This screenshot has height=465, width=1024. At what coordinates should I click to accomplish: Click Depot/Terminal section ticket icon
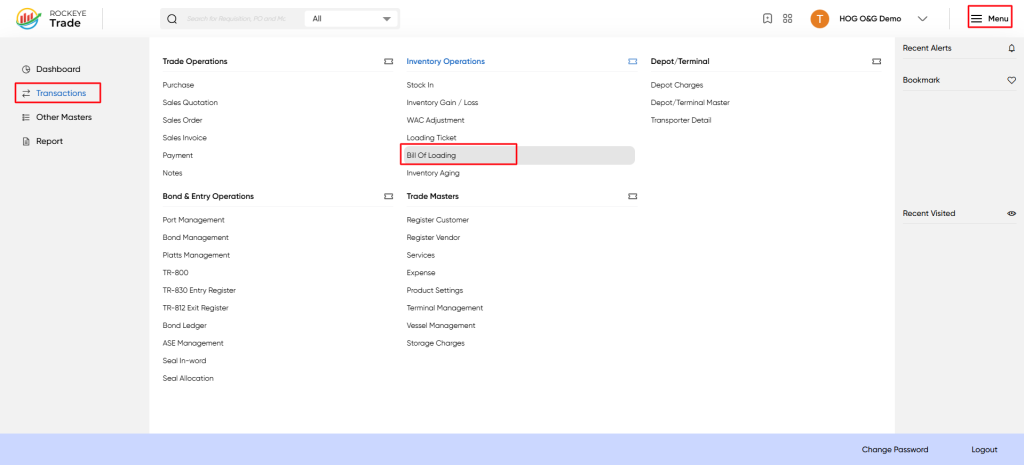tap(876, 61)
